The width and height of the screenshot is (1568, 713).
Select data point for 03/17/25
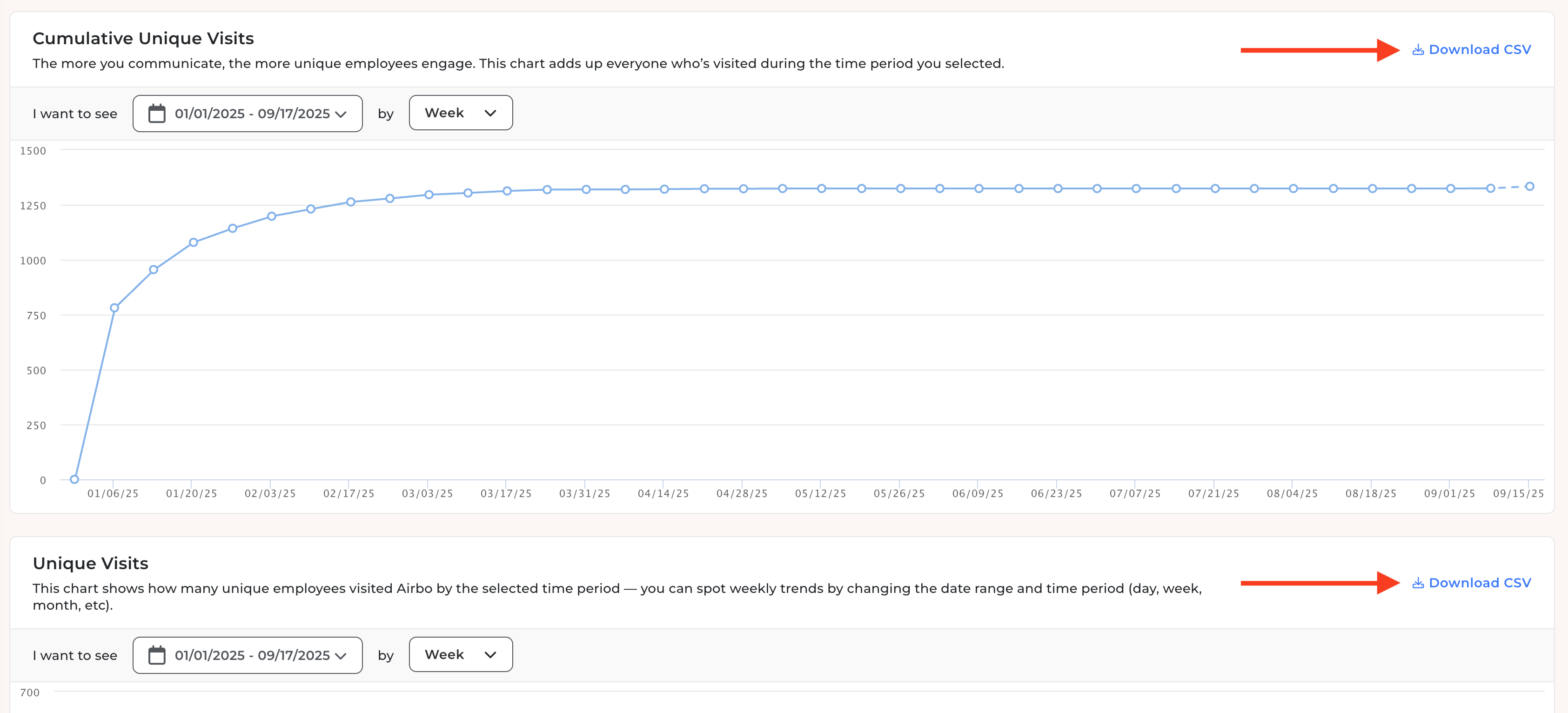pyautogui.click(x=507, y=191)
